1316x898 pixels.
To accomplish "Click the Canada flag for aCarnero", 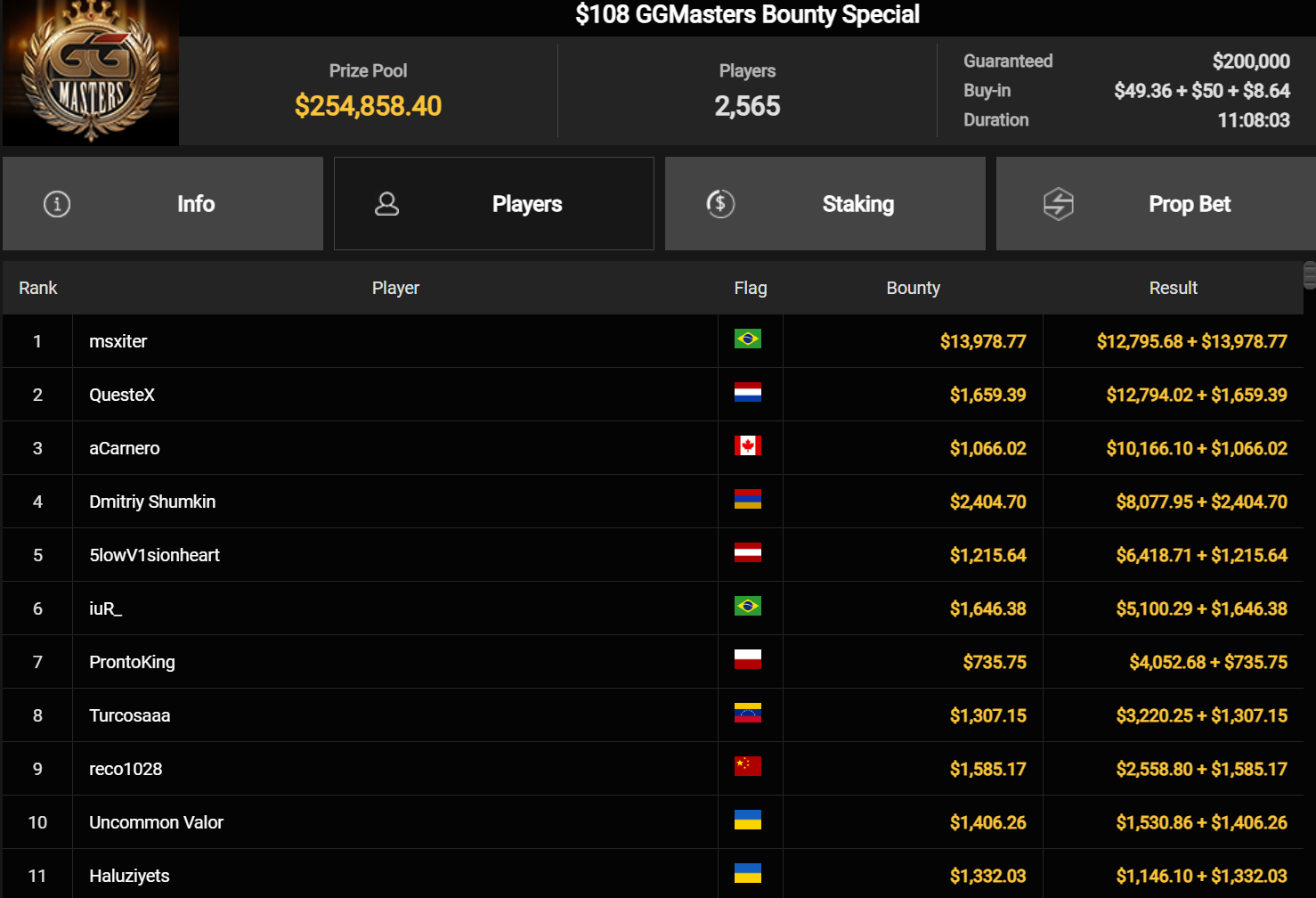I will click(x=748, y=445).
